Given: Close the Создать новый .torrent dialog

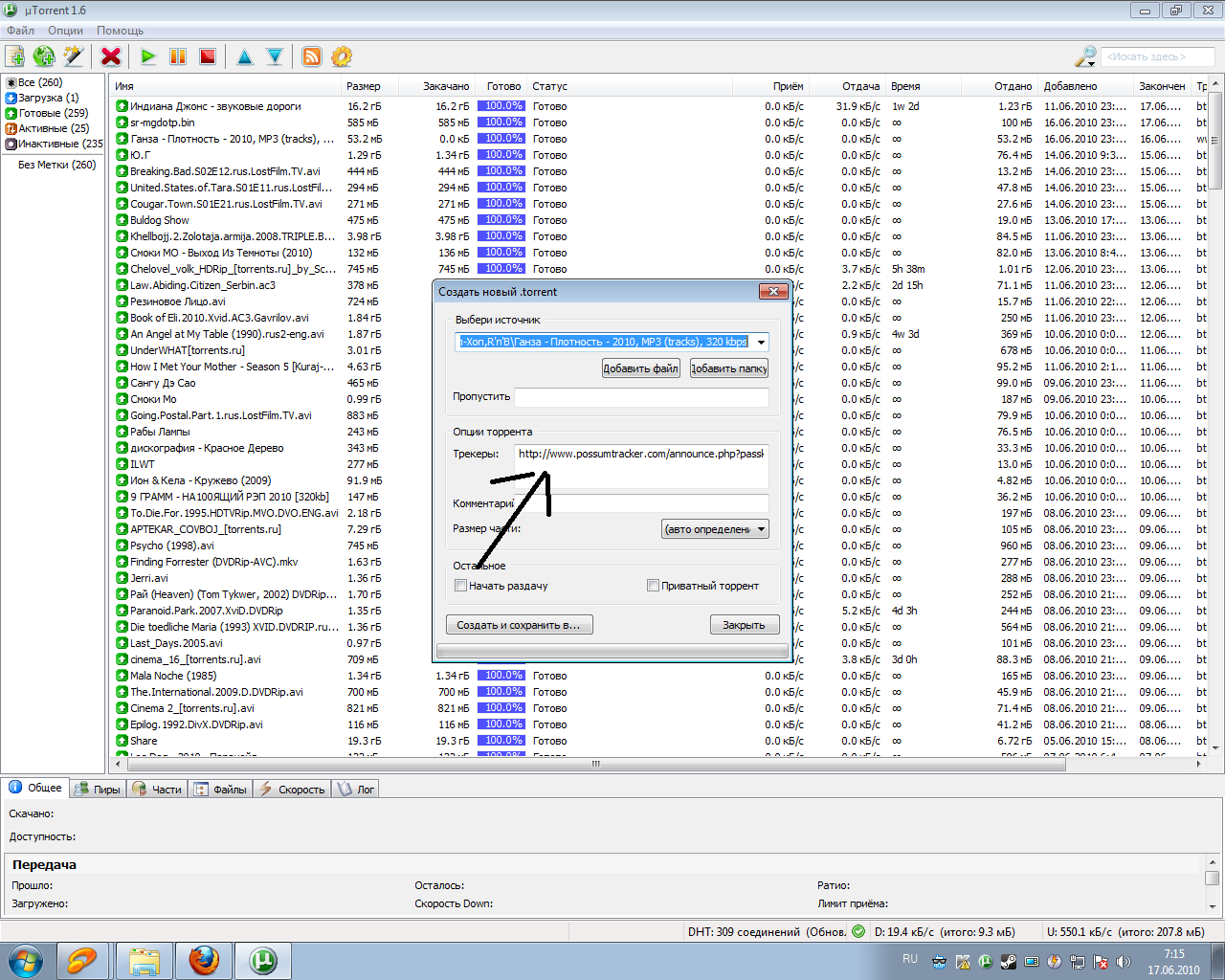Looking at the screenshot, I should [x=772, y=291].
